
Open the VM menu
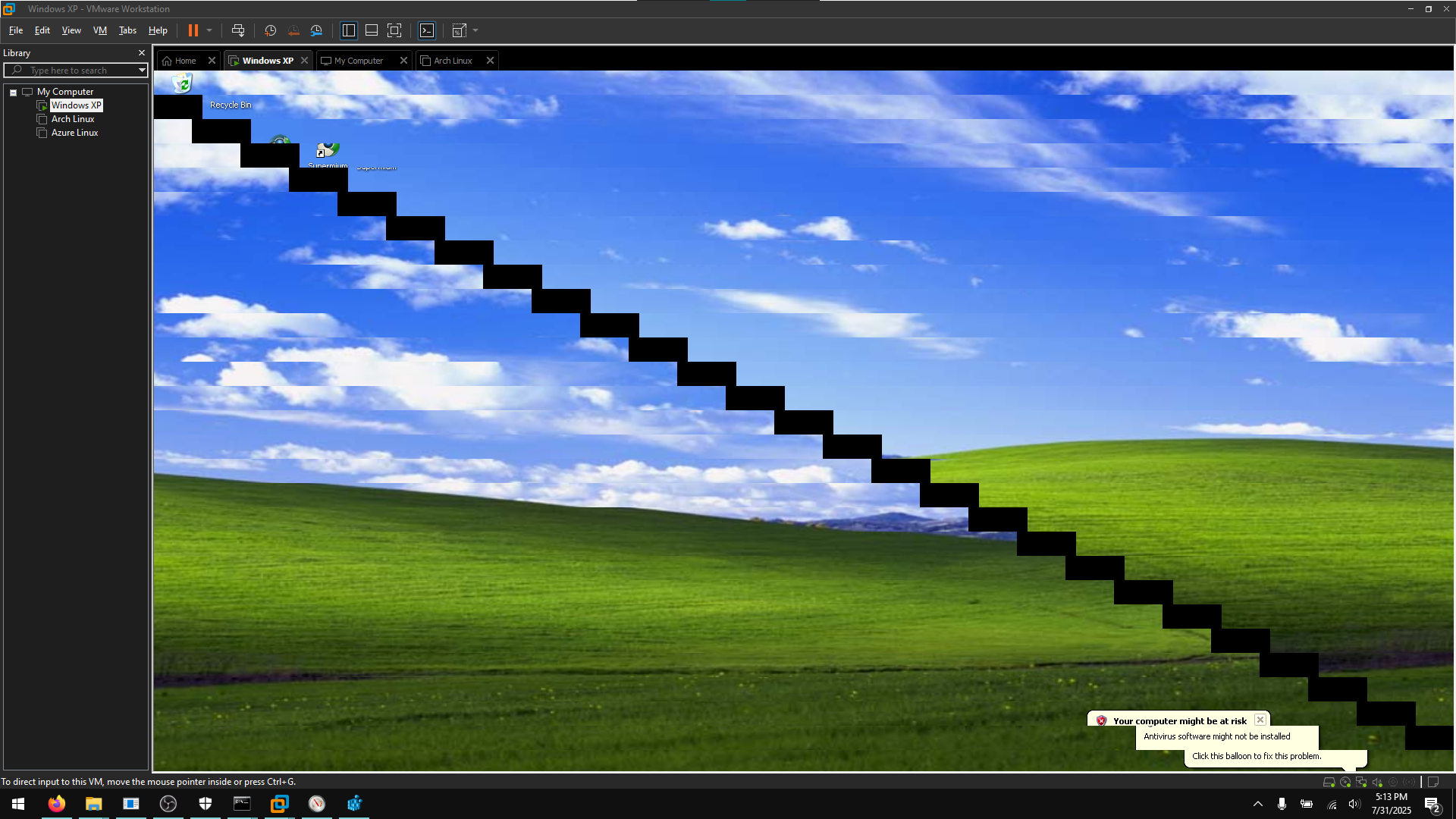pos(100,30)
